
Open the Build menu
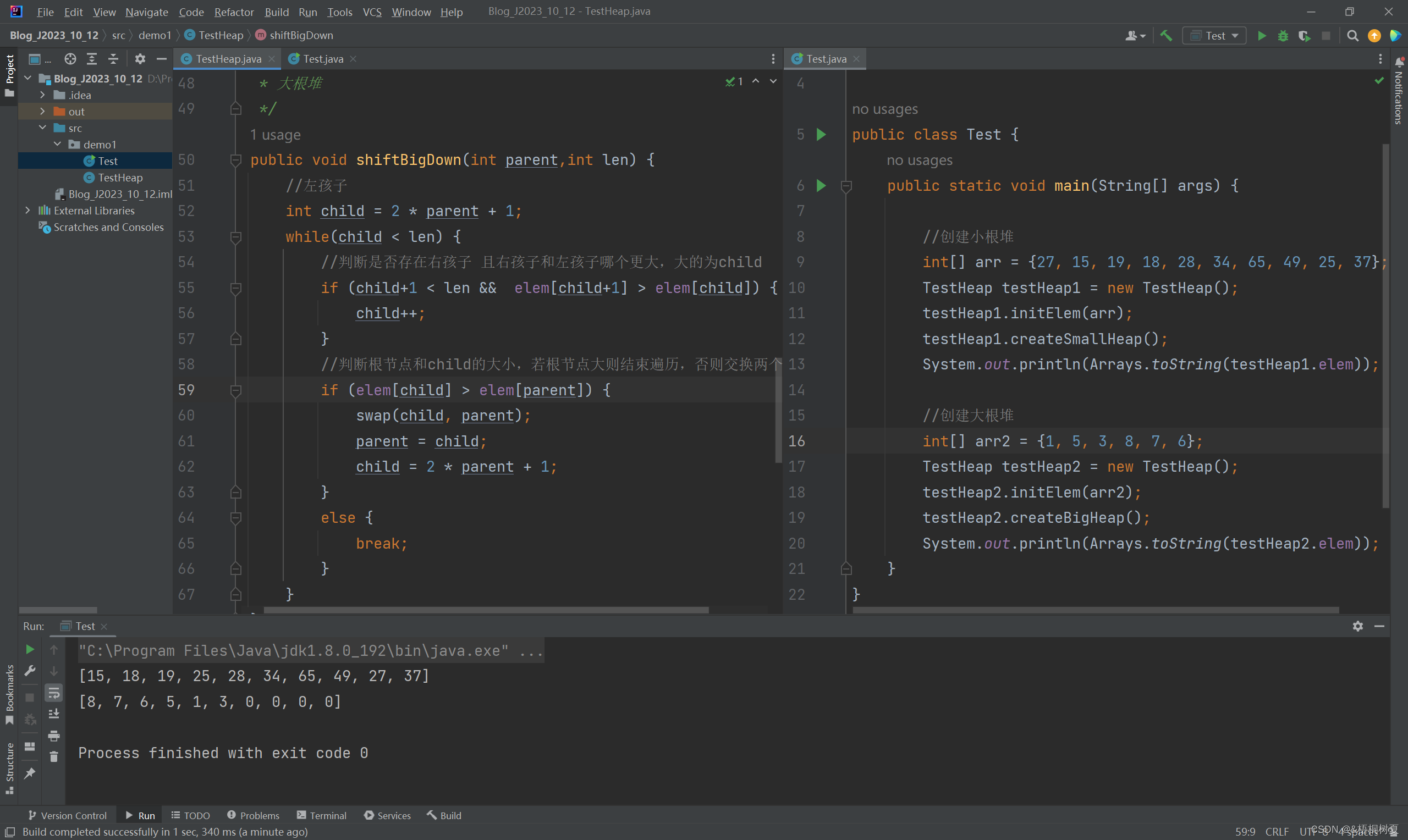[277, 12]
